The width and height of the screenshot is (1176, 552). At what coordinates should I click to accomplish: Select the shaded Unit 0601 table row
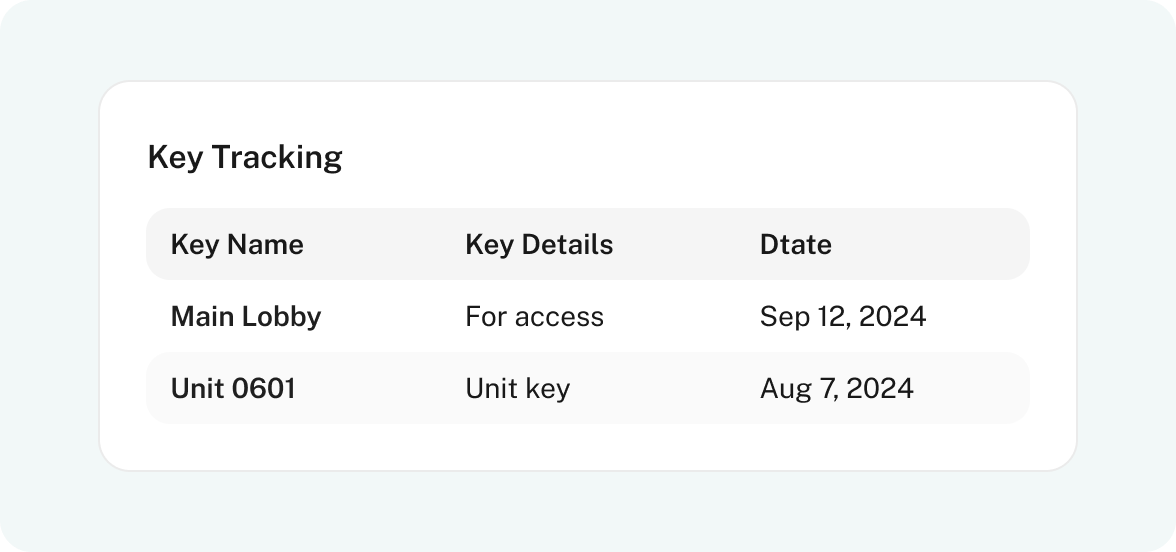[x=588, y=388]
